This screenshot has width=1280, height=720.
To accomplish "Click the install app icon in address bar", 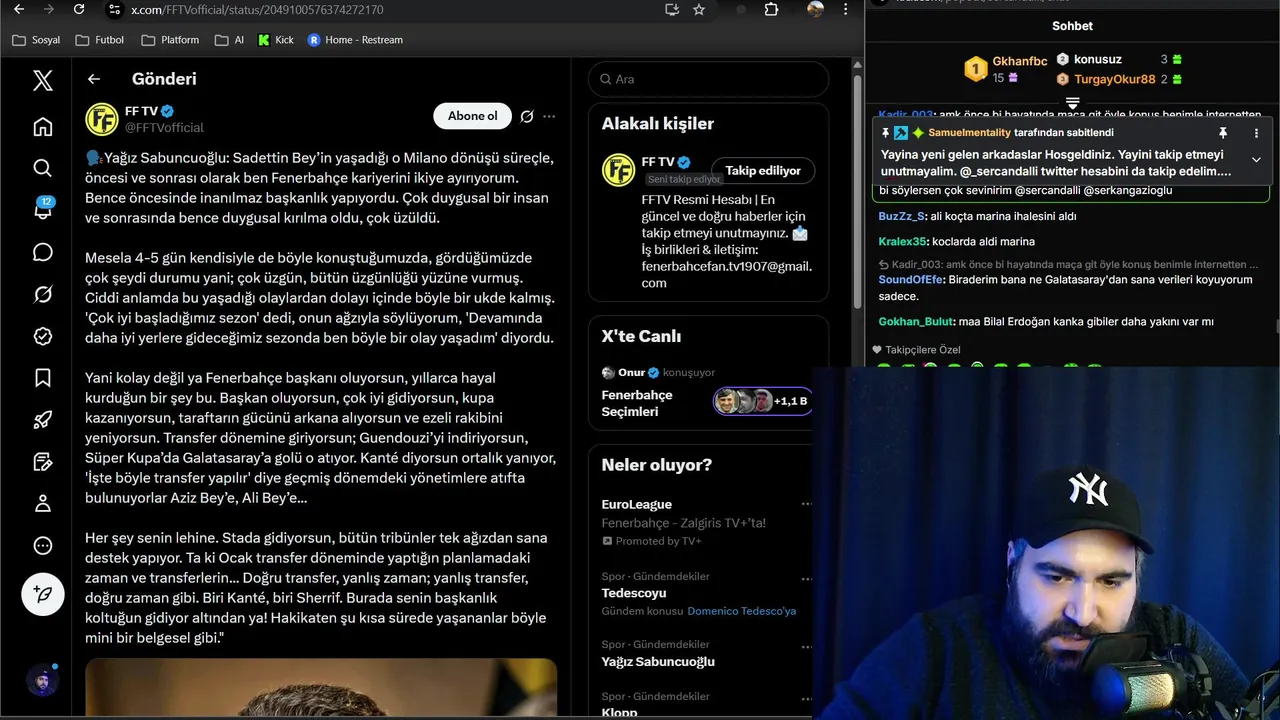I will point(672,9).
